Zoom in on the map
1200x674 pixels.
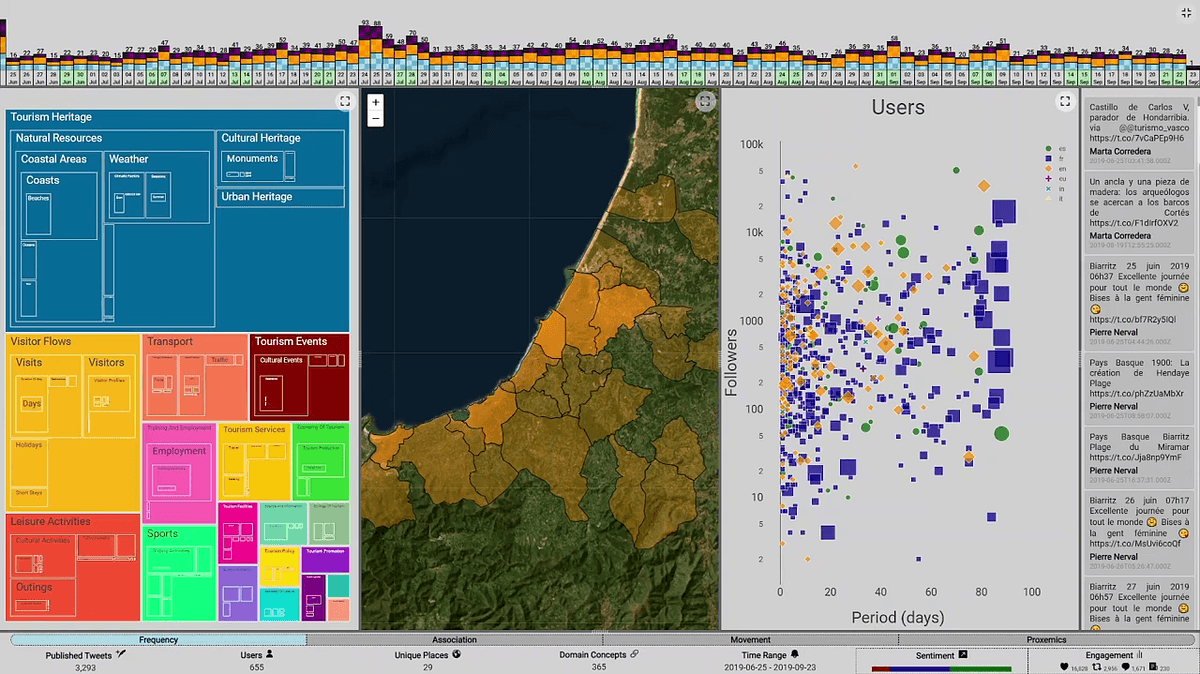coord(376,102)
